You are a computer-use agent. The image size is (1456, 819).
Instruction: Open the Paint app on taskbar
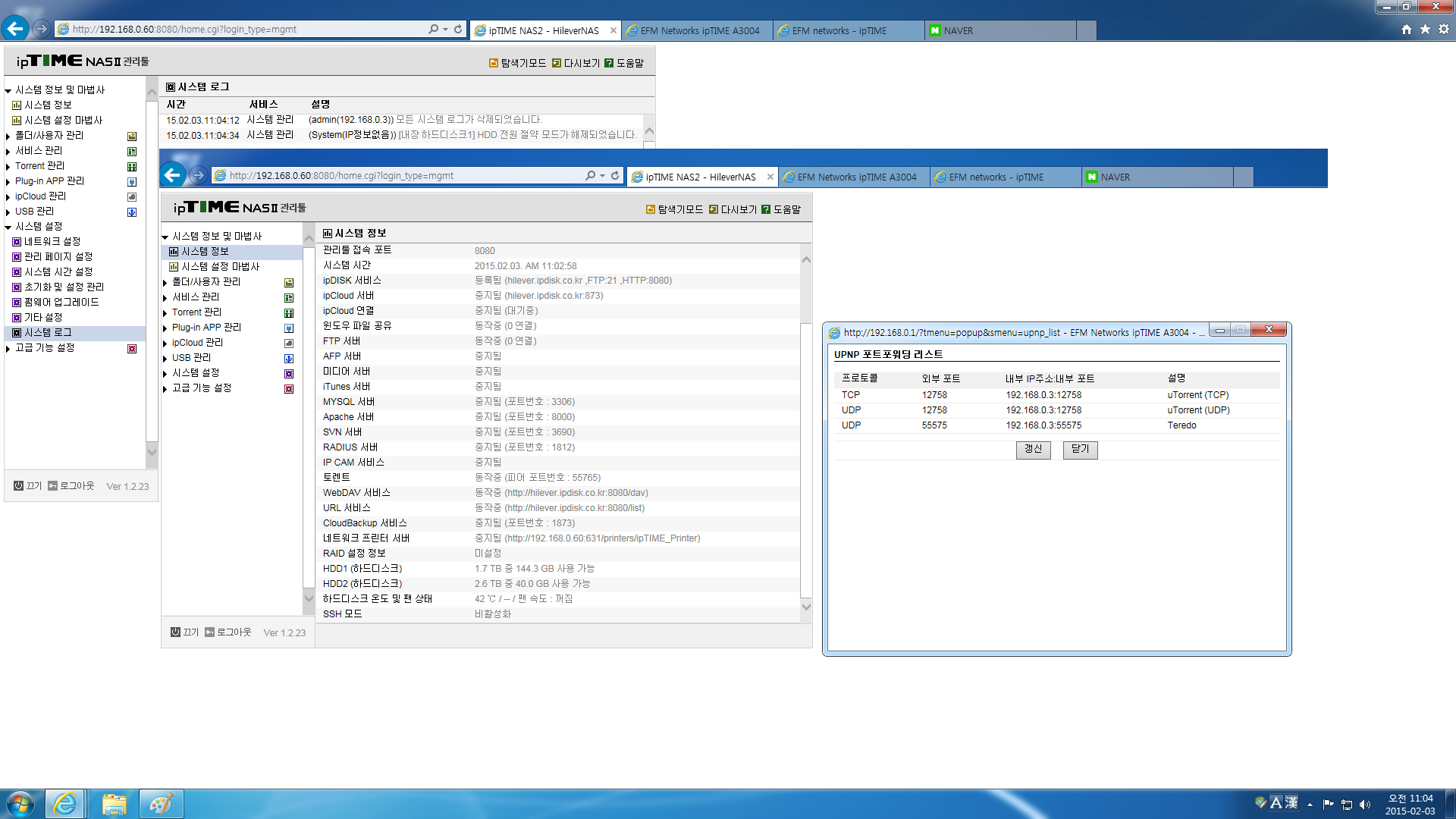(x=161, y=804)
